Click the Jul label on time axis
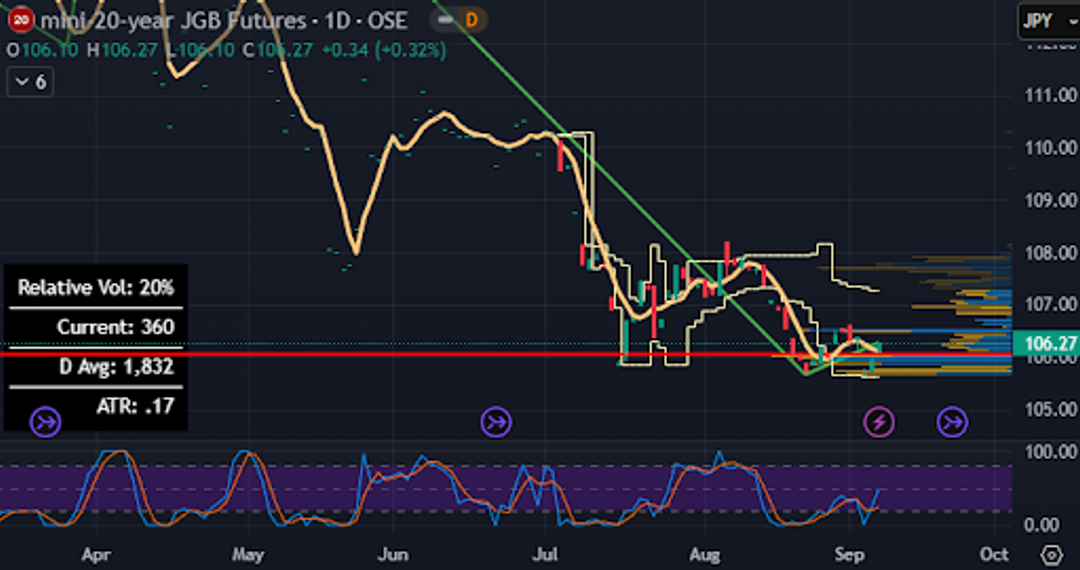Screen dimensions: 1080x570 click(546, 554)
